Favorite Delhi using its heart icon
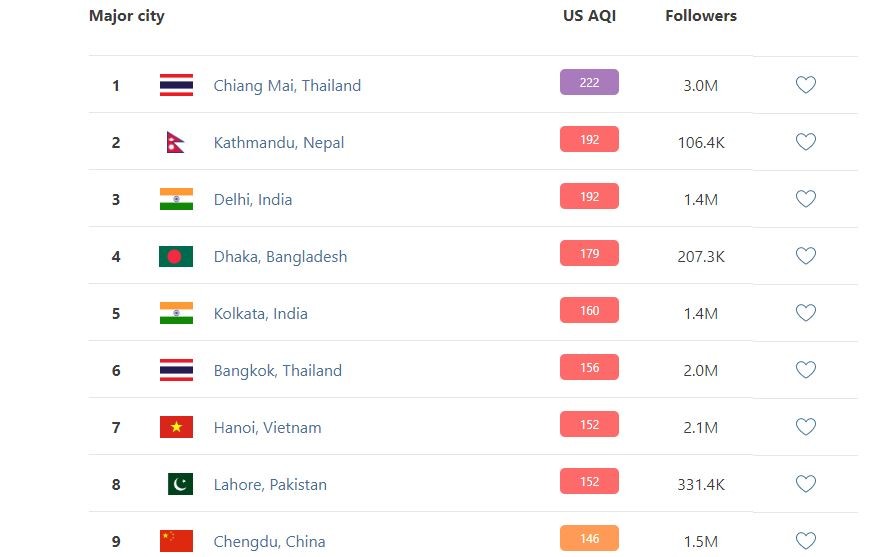The width and height of the screenshot is (893, 557). (x=805, y=199)
